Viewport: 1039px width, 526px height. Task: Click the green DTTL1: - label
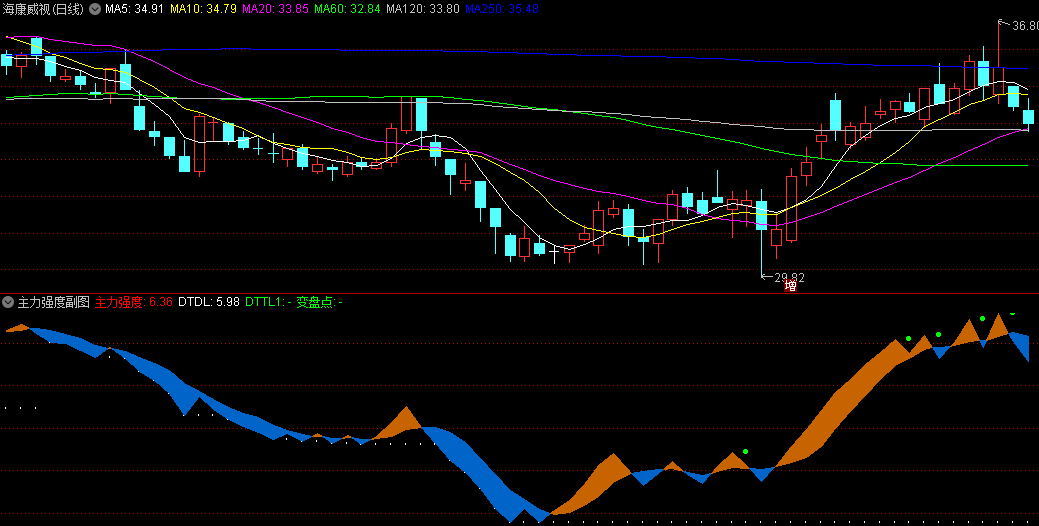268,302
